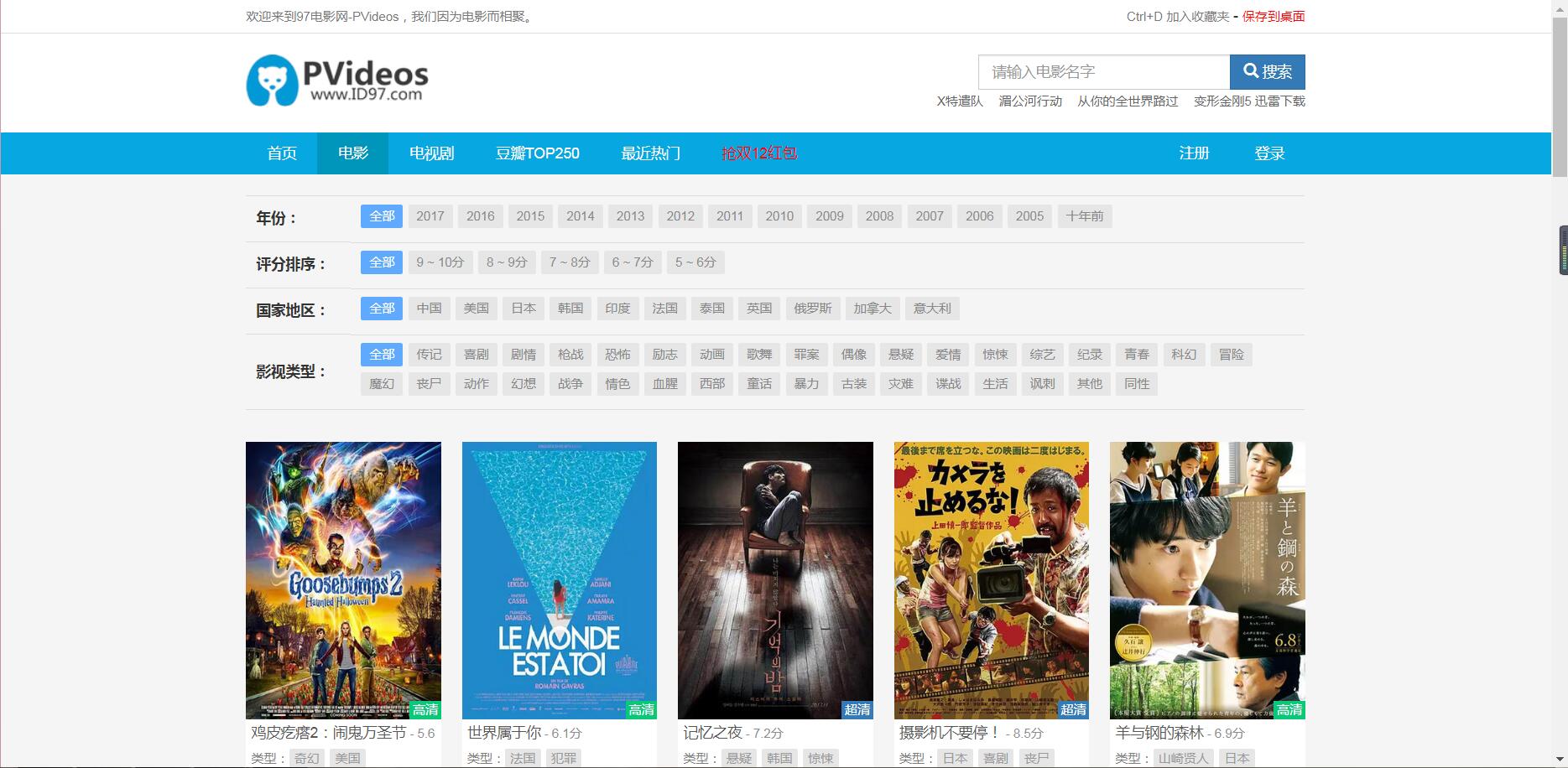The image size is (1568, 768).
Task: Search suggestion 湄公河行动
Action: (x=1030, y=101)
